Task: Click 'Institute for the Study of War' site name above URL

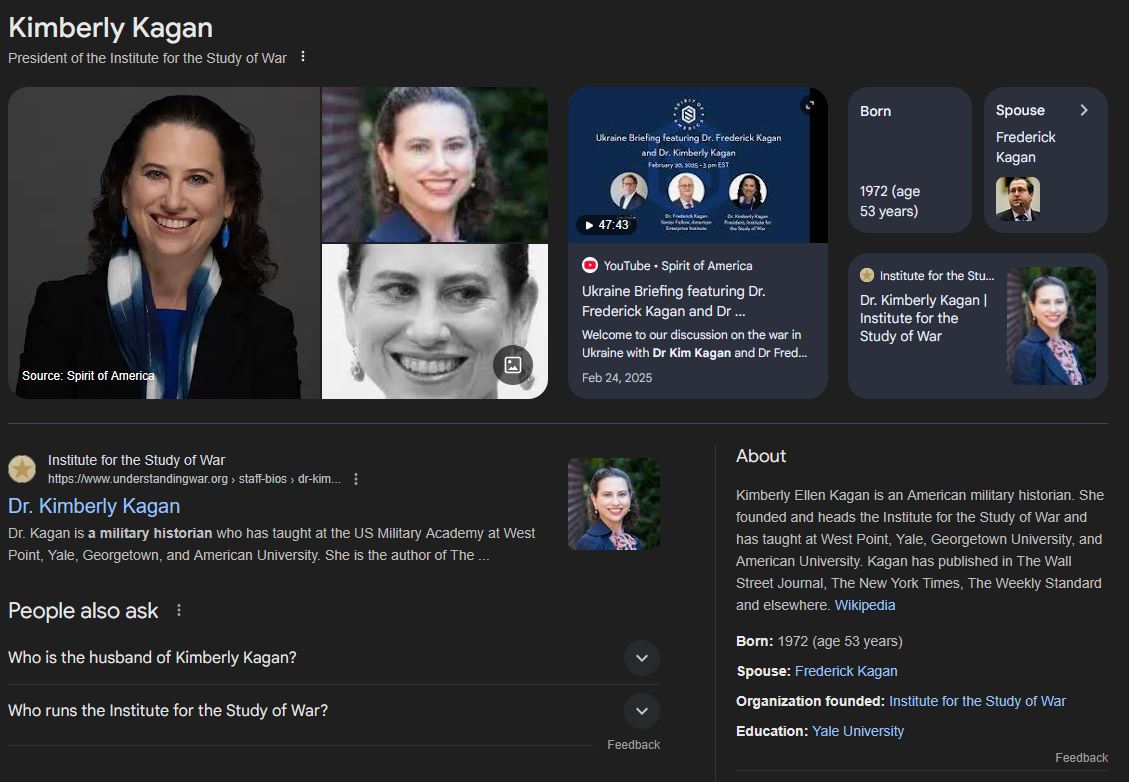Action: tap(136, 460)
